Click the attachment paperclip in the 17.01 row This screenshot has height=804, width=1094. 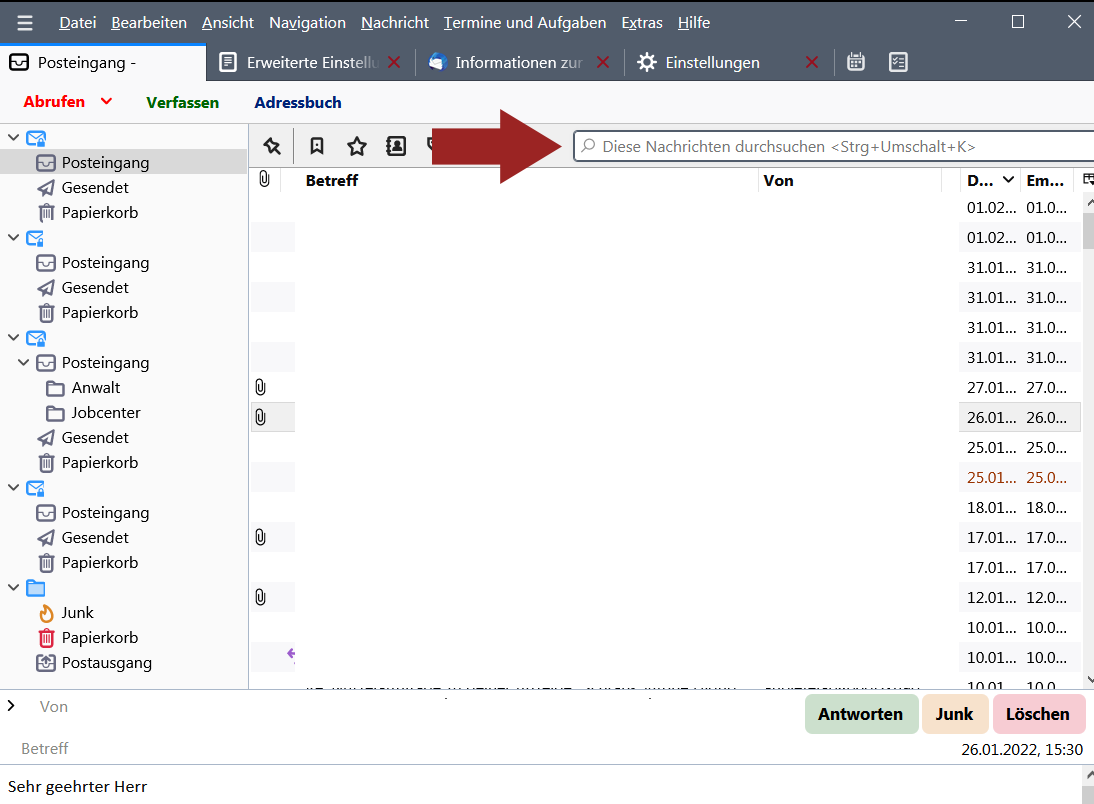(260, 537)
